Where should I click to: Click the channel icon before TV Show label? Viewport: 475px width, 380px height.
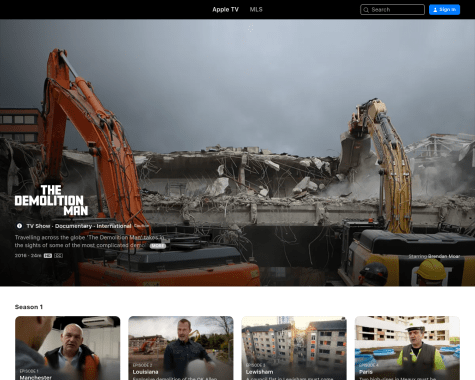[19, 226]
